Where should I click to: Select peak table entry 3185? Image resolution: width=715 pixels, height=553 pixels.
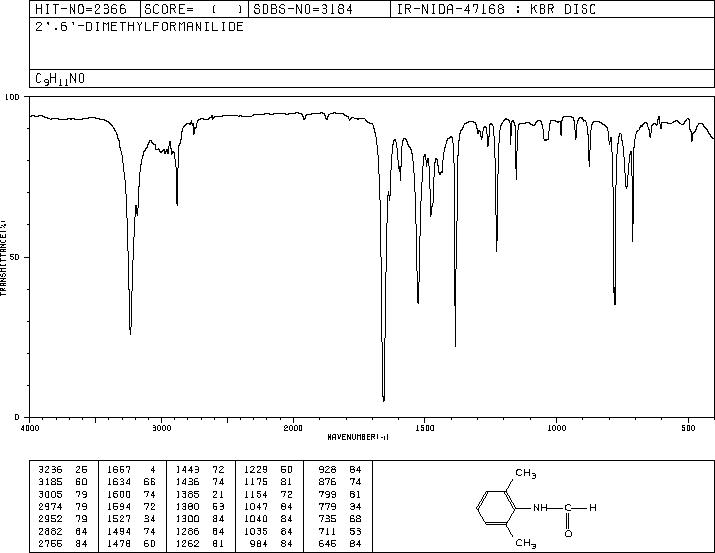click(x=62, y=482)
